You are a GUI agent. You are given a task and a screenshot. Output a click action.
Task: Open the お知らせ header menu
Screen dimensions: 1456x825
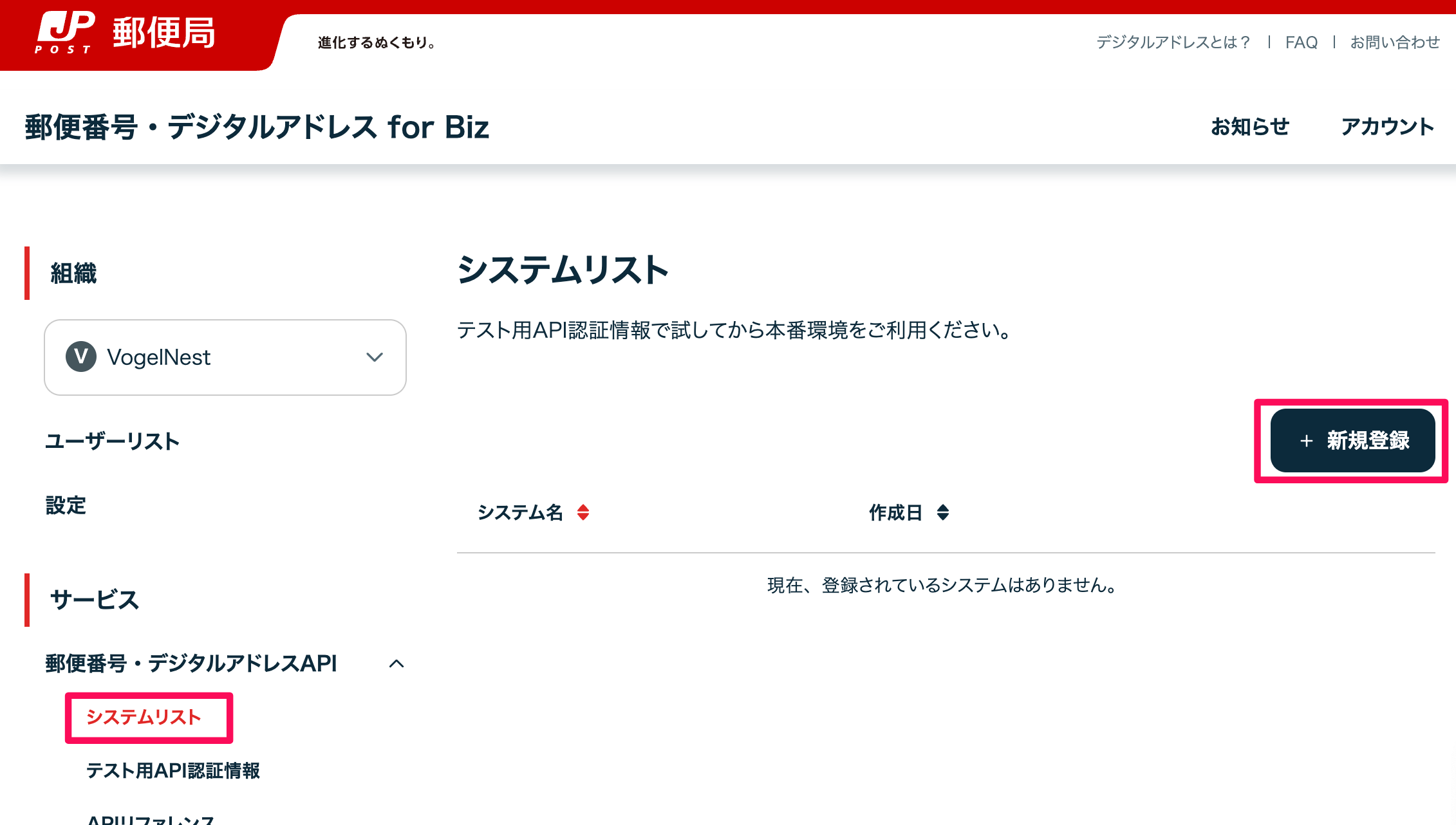(x=1250, y=127)
